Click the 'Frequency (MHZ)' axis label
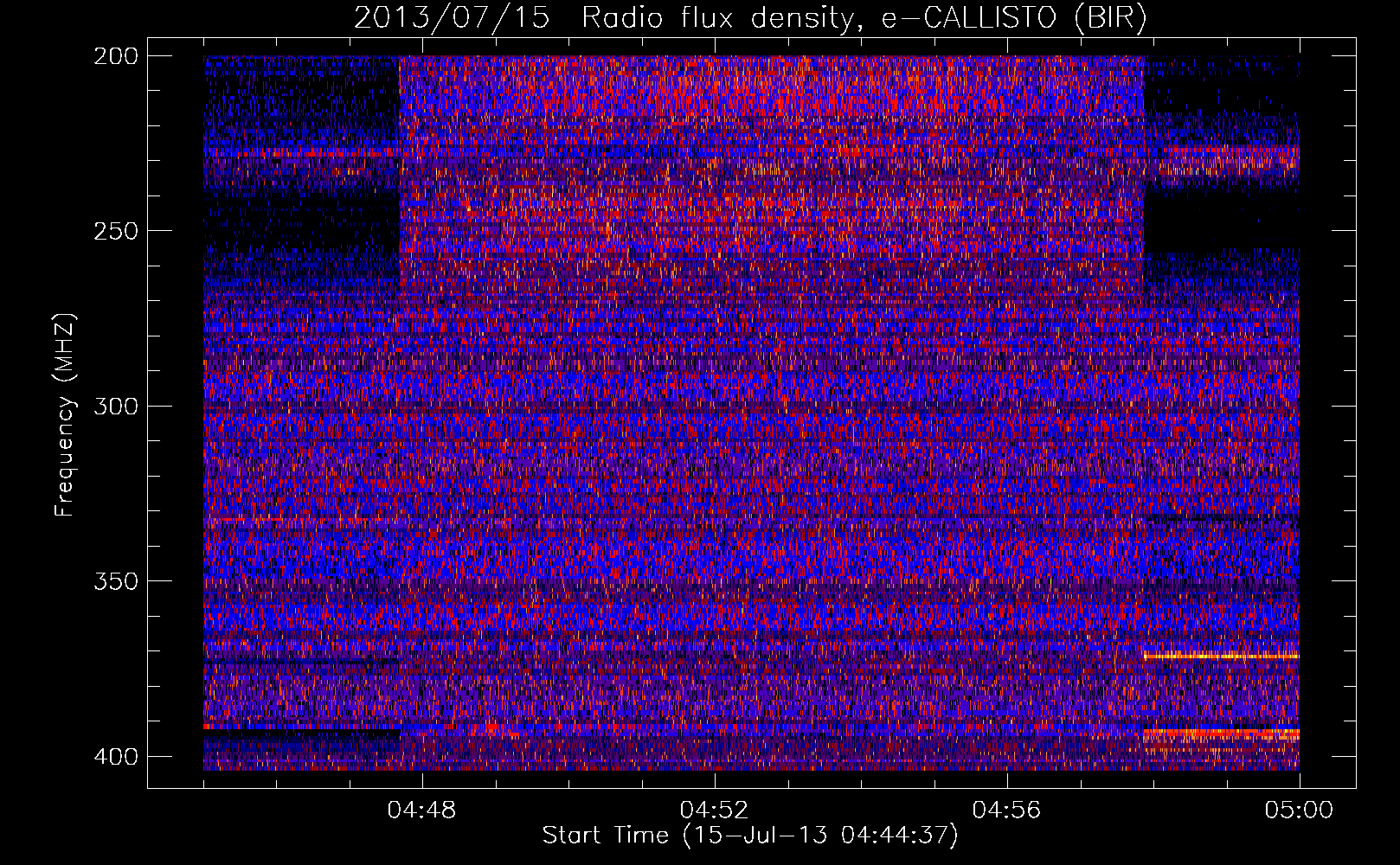 65,415
